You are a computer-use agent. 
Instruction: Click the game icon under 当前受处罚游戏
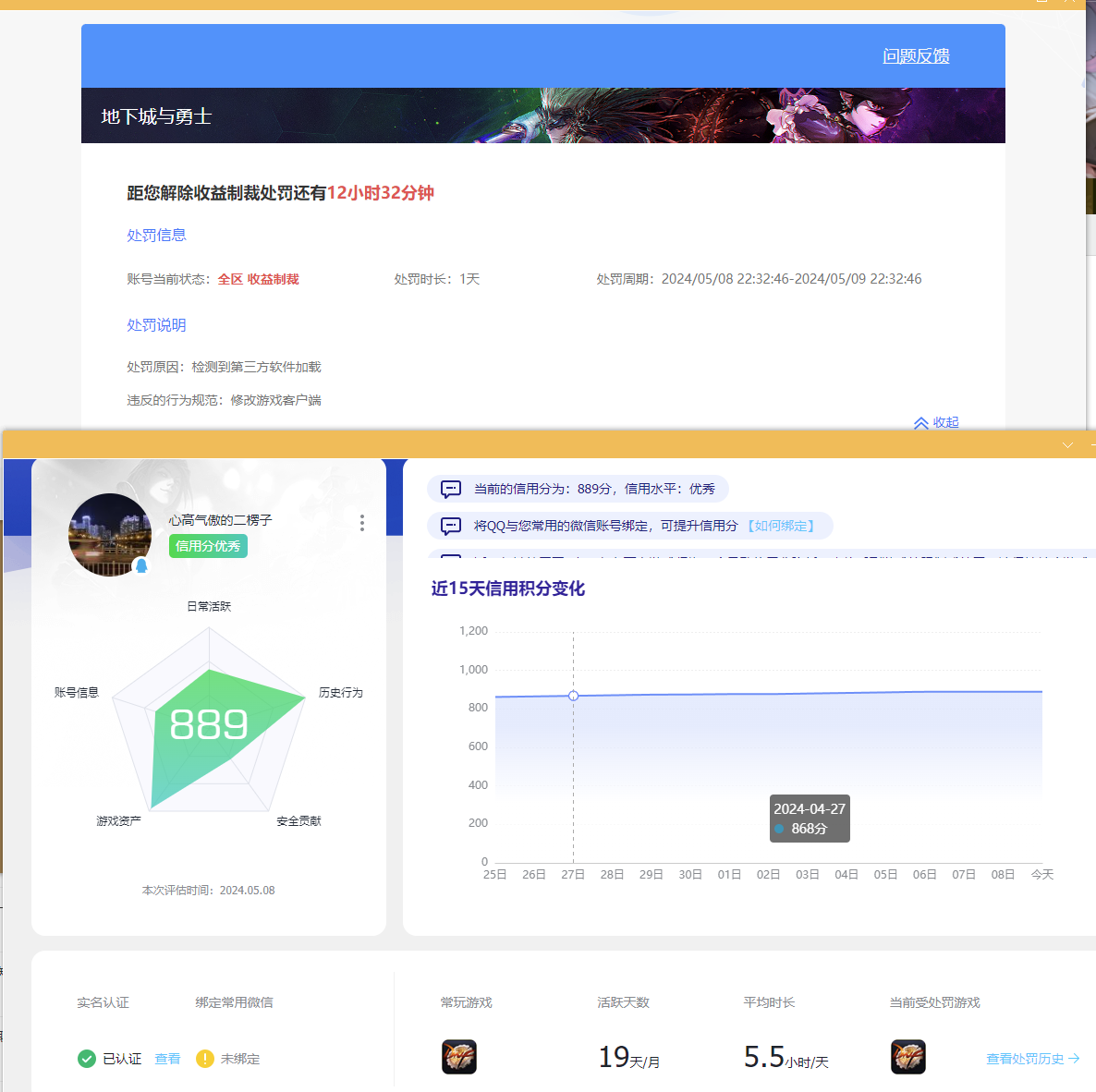click(x=908, y=1057)
